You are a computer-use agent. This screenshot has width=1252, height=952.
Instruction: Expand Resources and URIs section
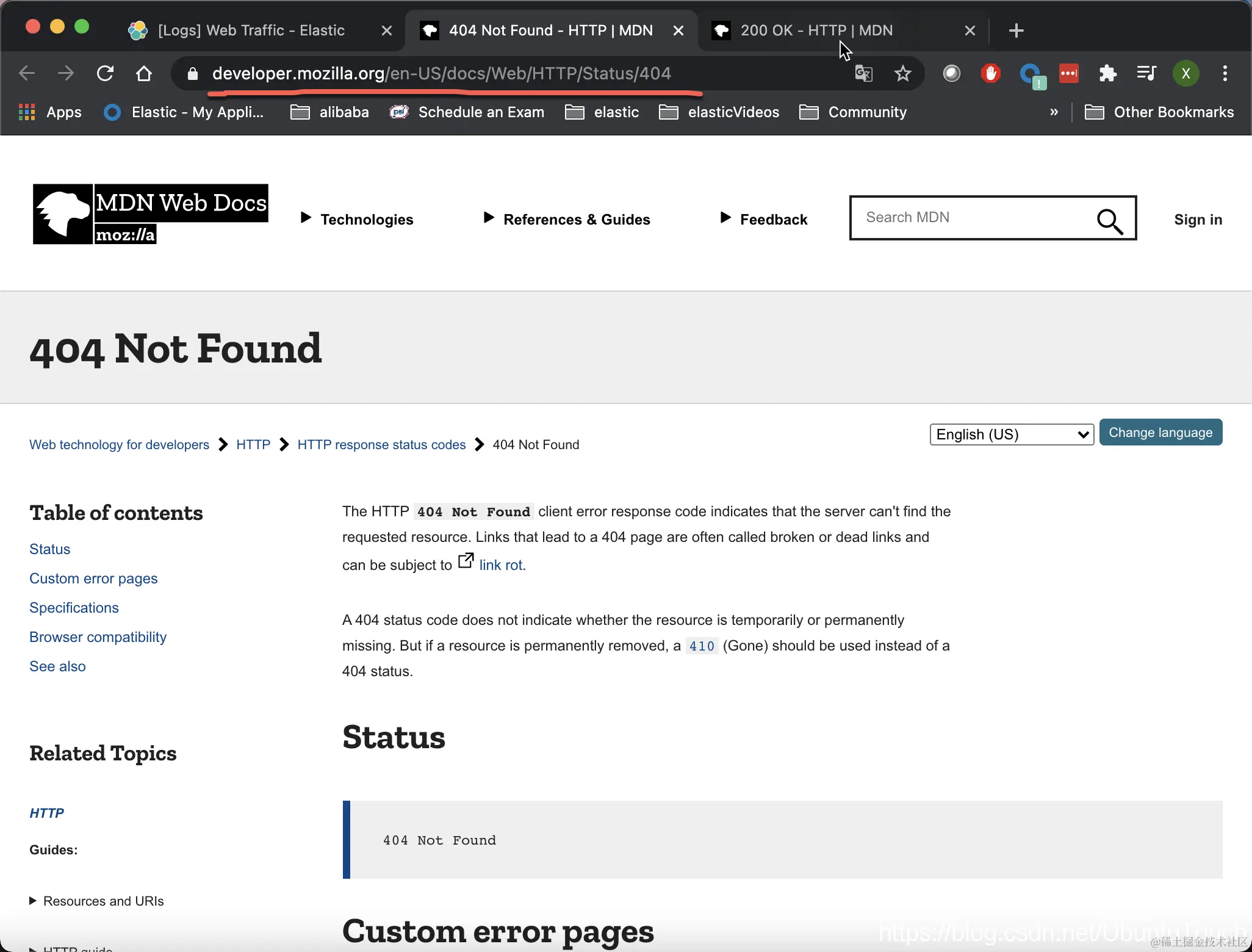coord(96,901)
